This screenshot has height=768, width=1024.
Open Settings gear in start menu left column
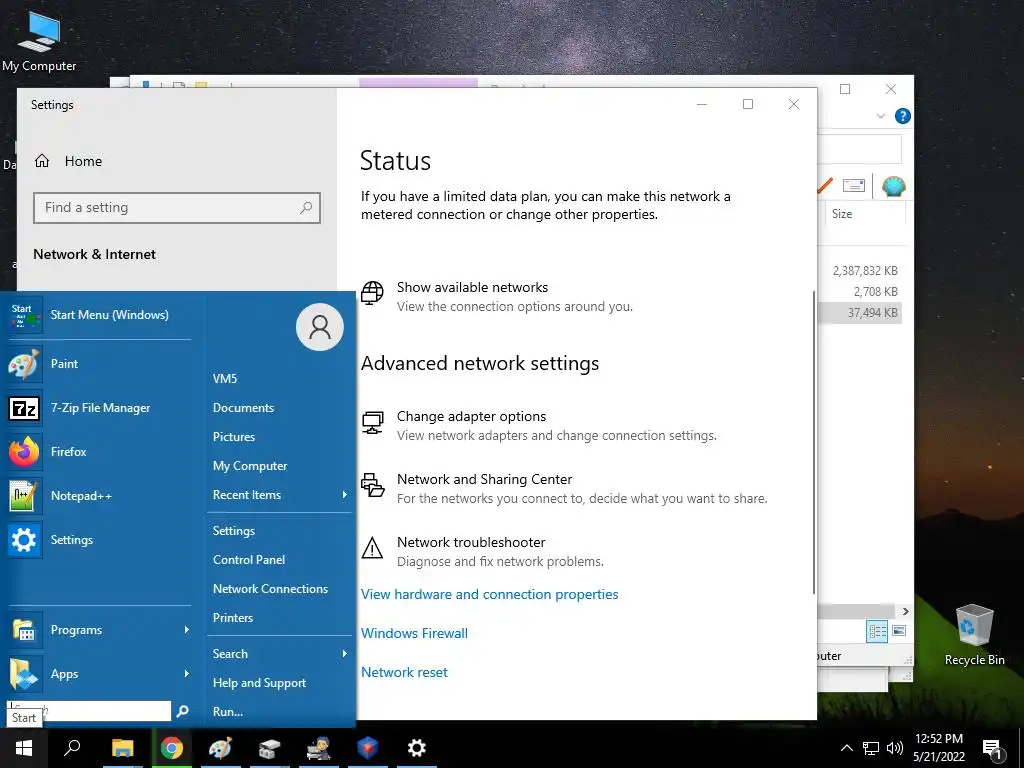coord(98,539)
